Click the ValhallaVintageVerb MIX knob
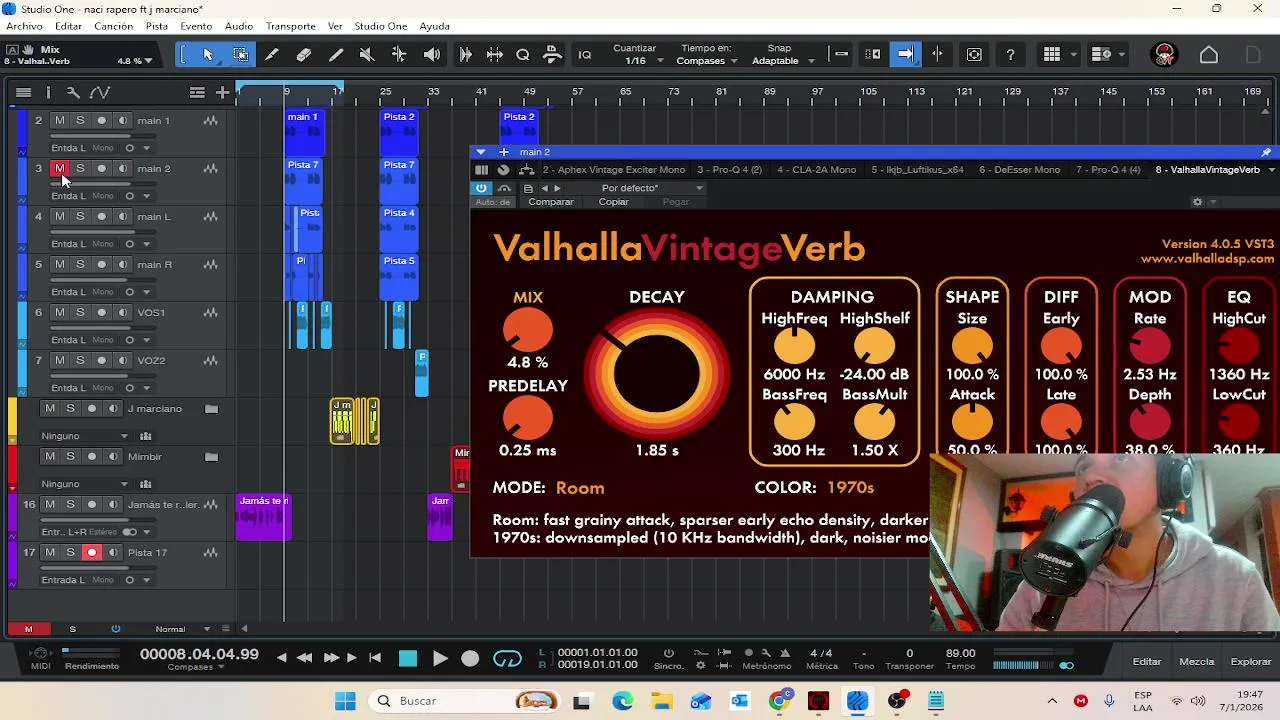The height and width of the screenshot is (720, 1280). 527,330
